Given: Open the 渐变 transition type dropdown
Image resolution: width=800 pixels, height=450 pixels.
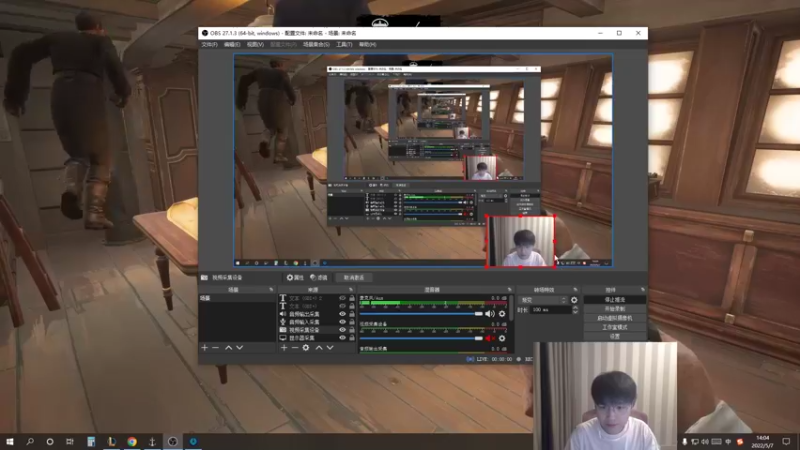Looking at the screenshot, I should [543, 300].
